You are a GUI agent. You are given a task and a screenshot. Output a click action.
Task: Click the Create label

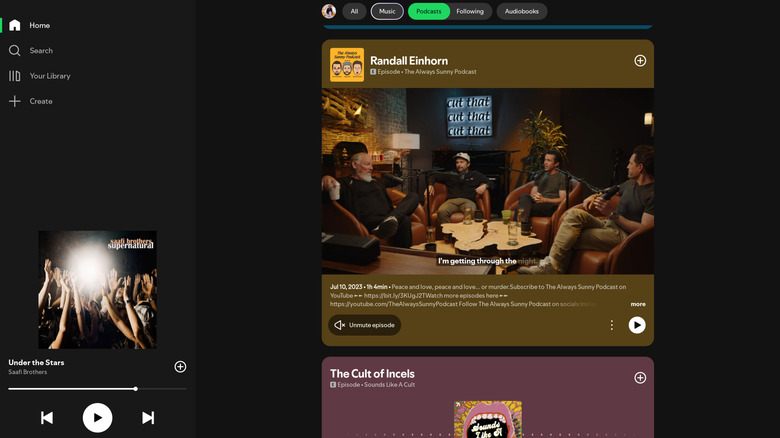pos(41,101)
